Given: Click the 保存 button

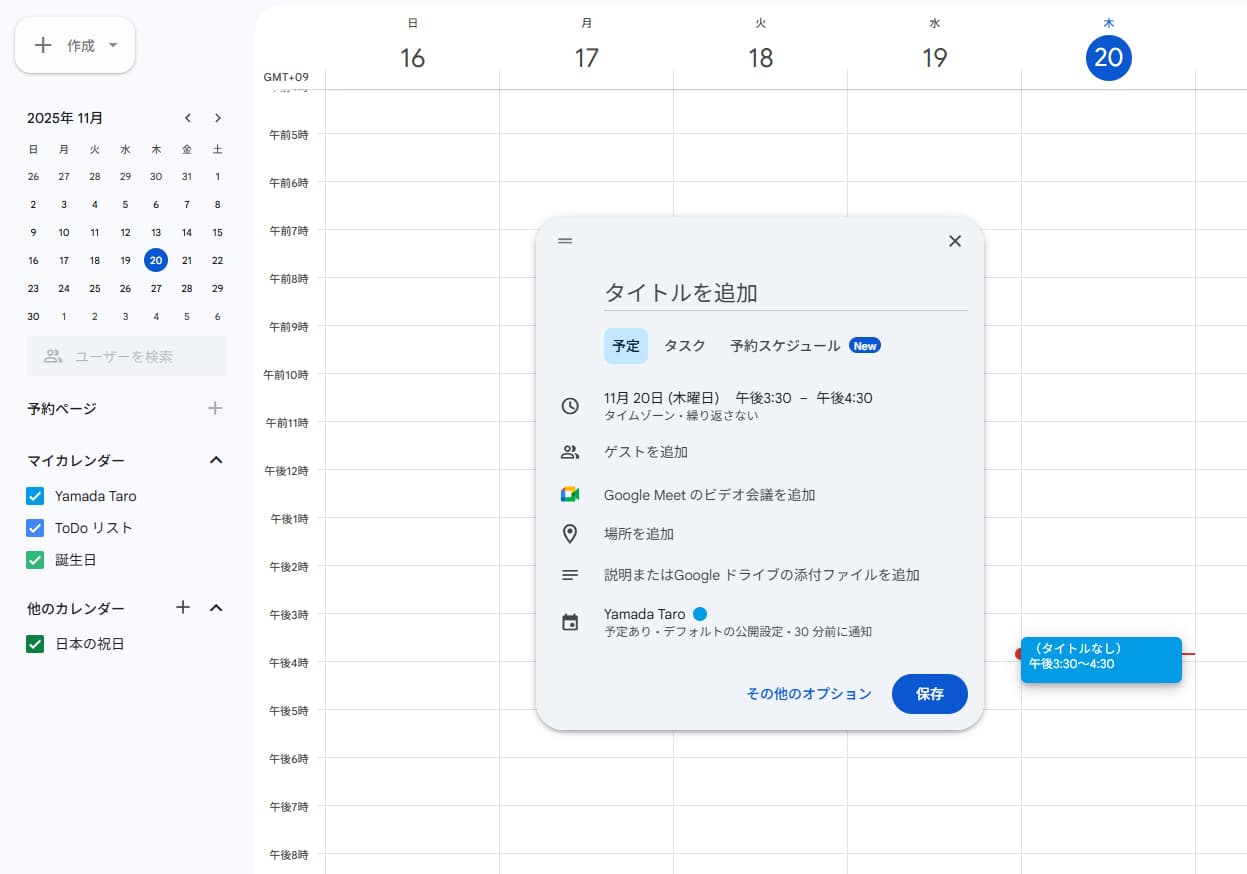Looking at the screenshot, I should pos(929,694).
